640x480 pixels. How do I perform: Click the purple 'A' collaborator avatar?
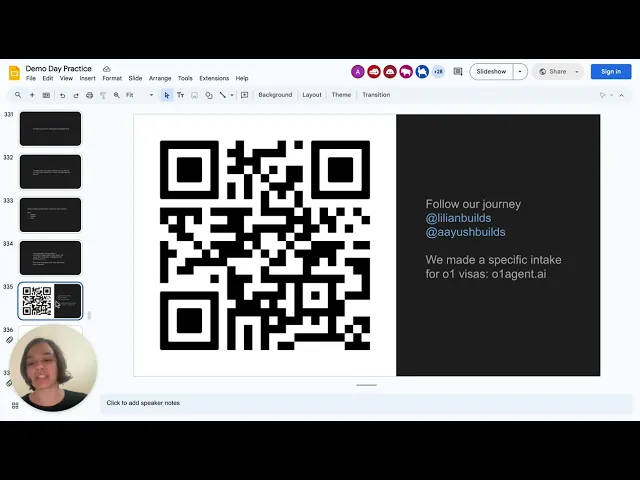pyautogui.click(x=358, y=72)
